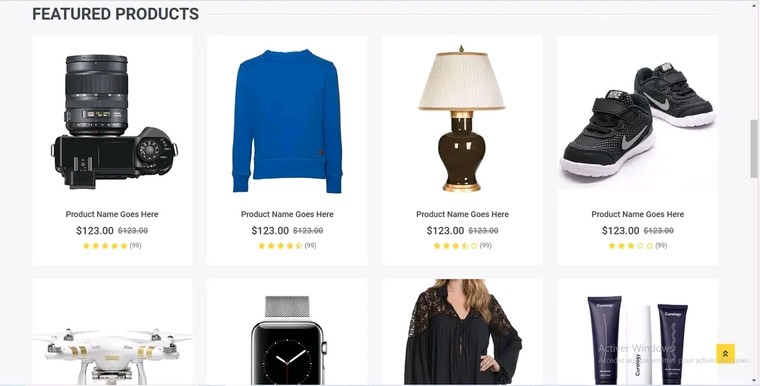The image size is (760, 386).
Task: Click the three-star rating under sneakers
Action: [x=631, y=246]
